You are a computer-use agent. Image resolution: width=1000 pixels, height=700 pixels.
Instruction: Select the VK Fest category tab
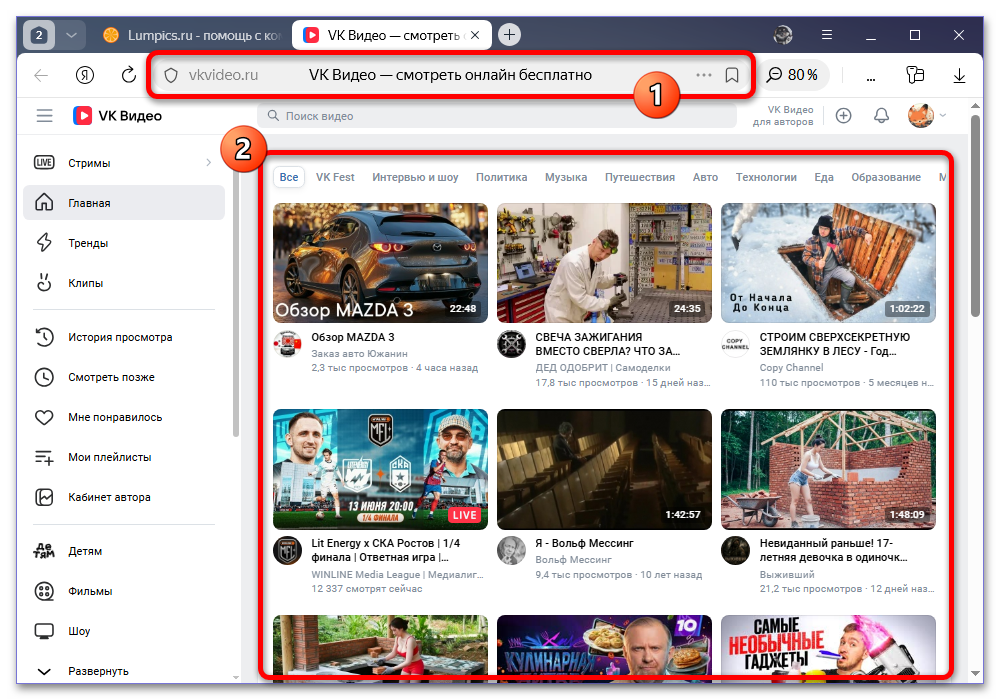pyautogui.click(x=335, y=177)
